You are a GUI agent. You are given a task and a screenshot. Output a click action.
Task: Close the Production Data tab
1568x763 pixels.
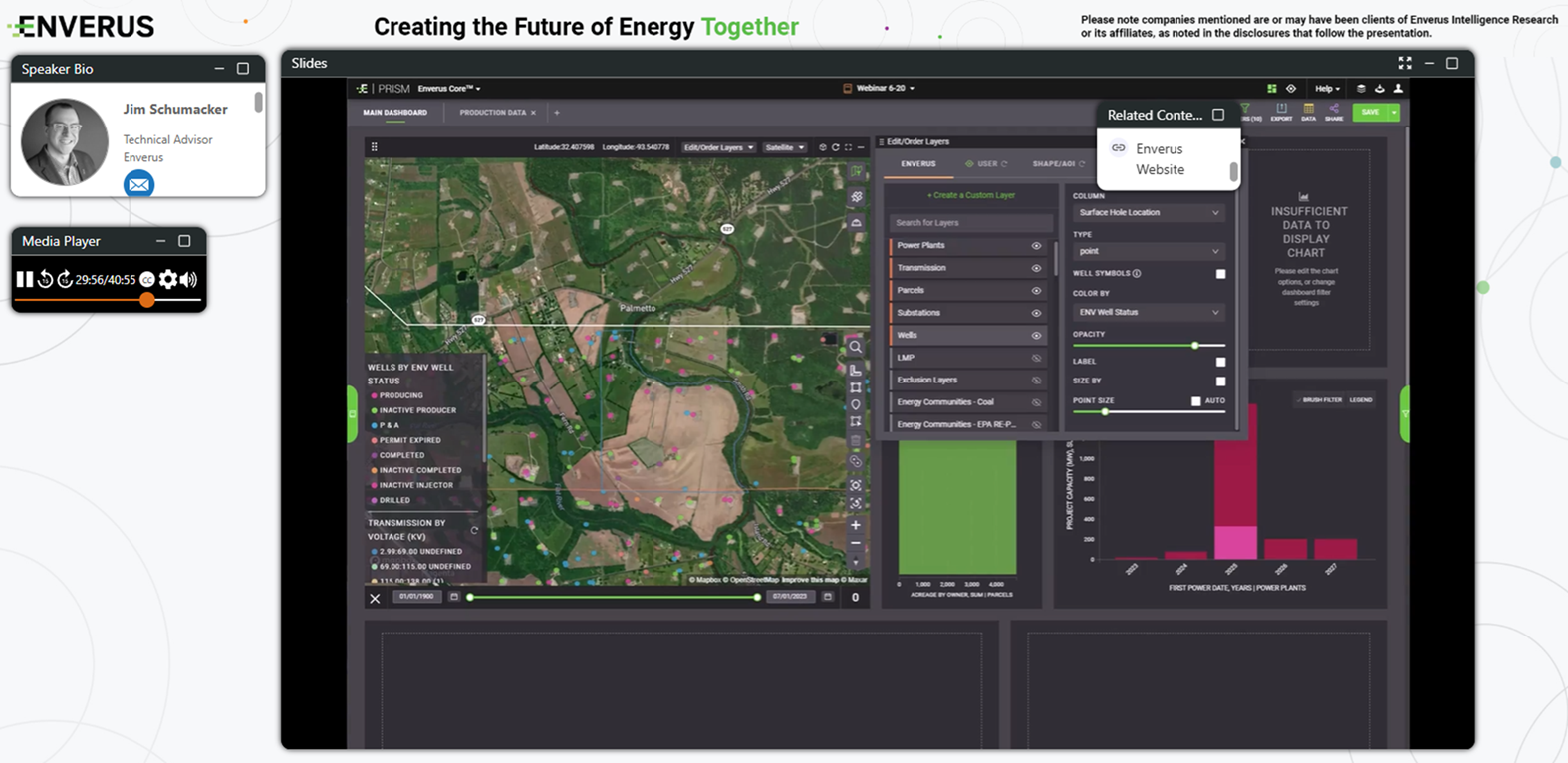click(533, 113)
